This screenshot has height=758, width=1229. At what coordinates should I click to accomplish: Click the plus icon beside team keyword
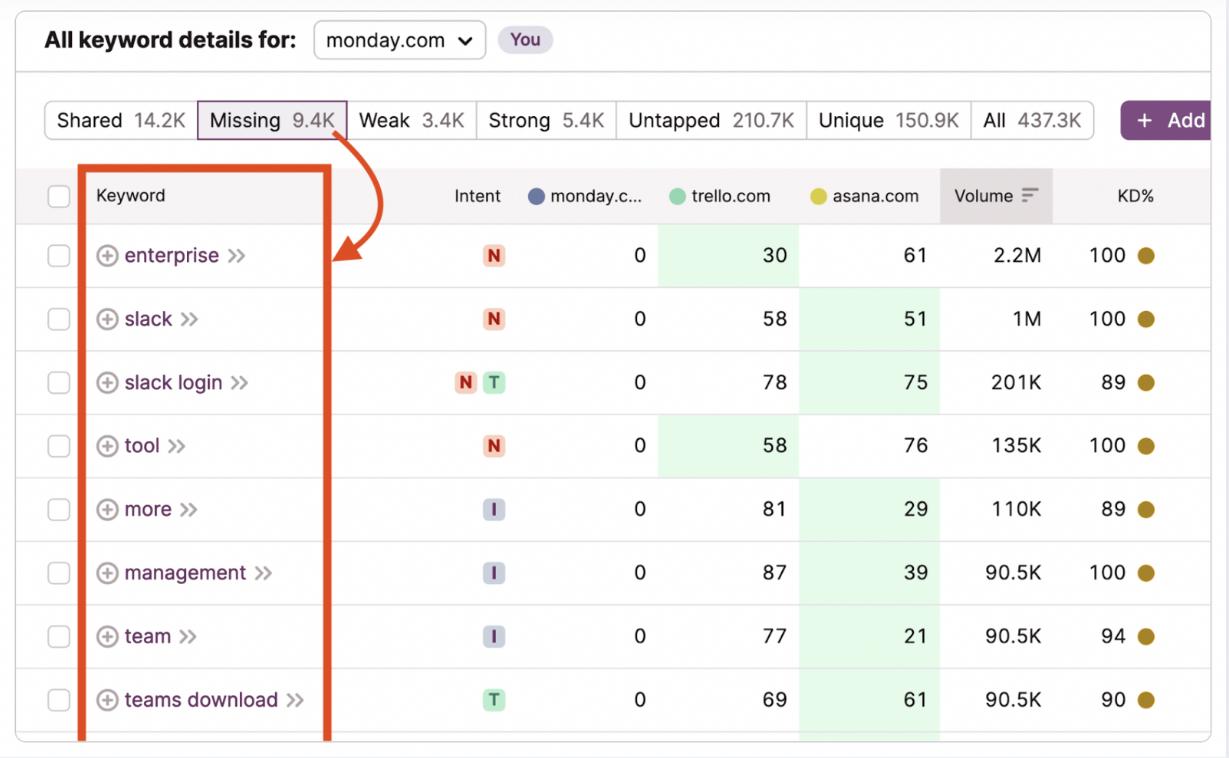107,637
